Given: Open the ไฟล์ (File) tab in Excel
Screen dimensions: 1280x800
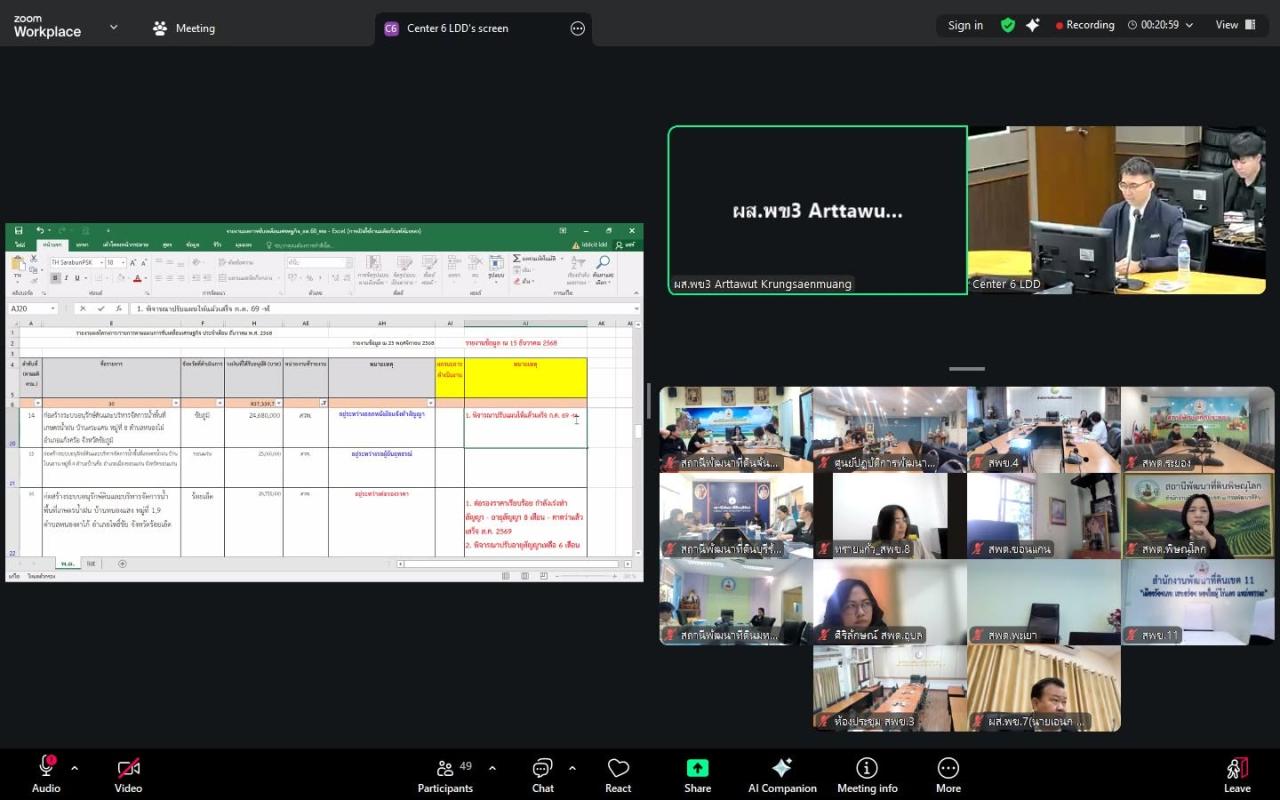Looking at the screenshot, I should click(x=19, y=245).
